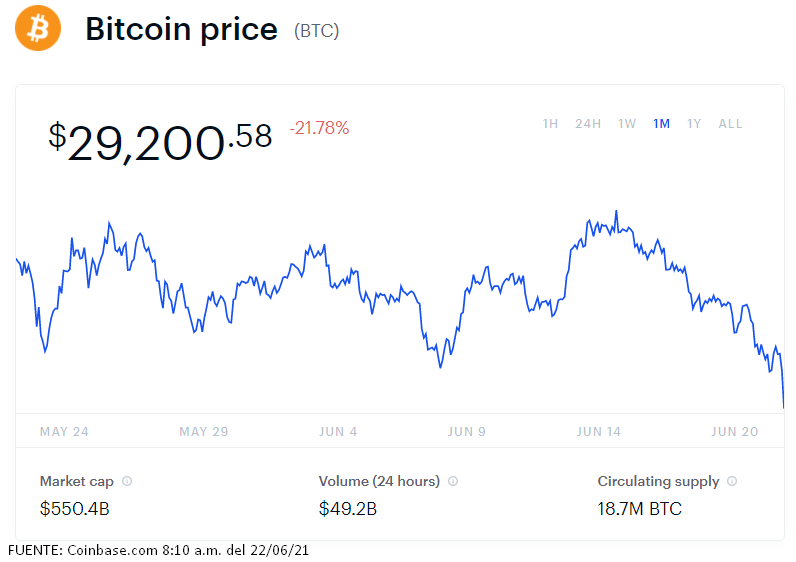Viewport: 796px width, 562px height.
Task: Select the 1H time range
Action: coord(550,124)
